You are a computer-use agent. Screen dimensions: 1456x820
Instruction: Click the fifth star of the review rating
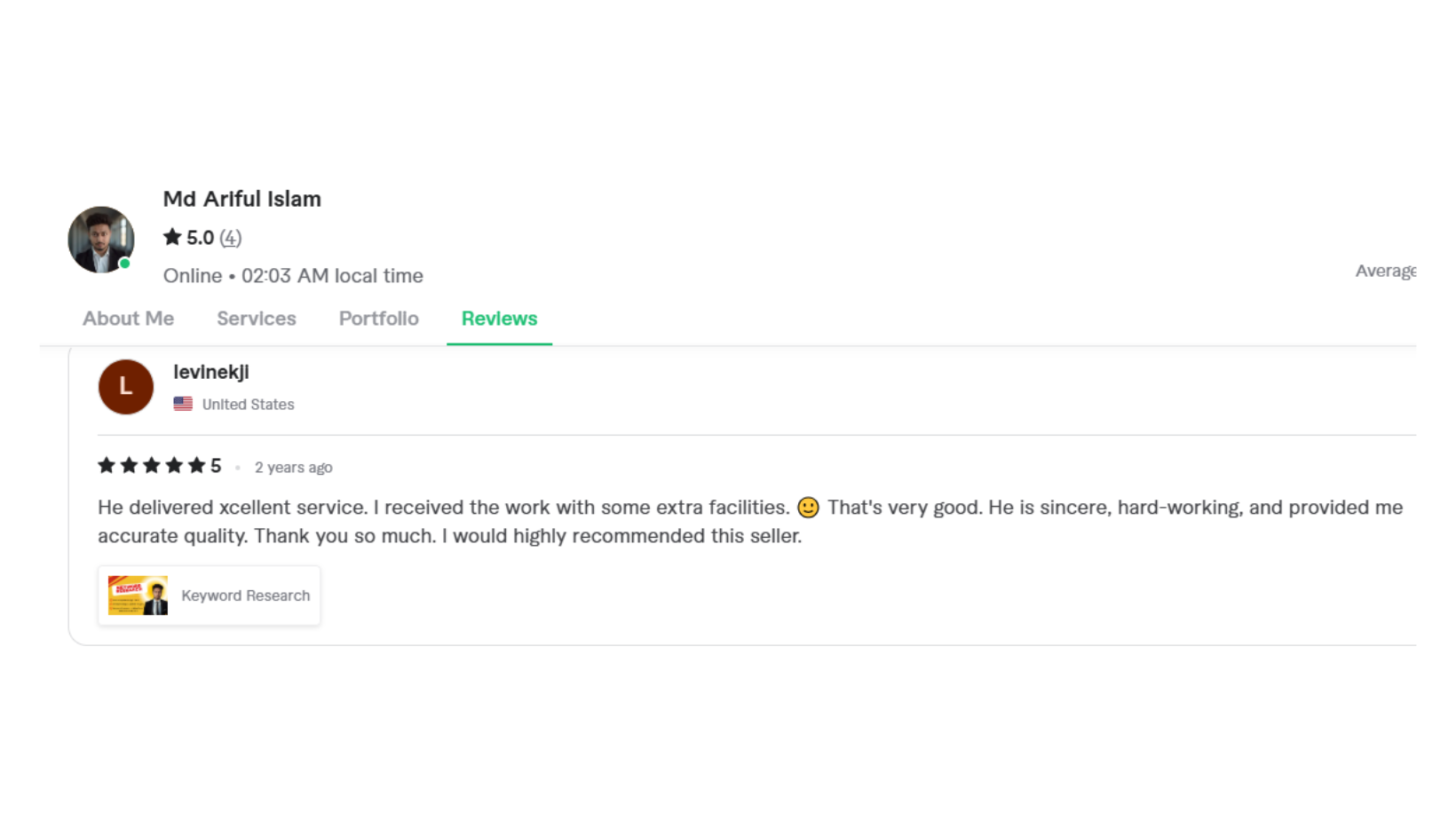coord(196,466)
